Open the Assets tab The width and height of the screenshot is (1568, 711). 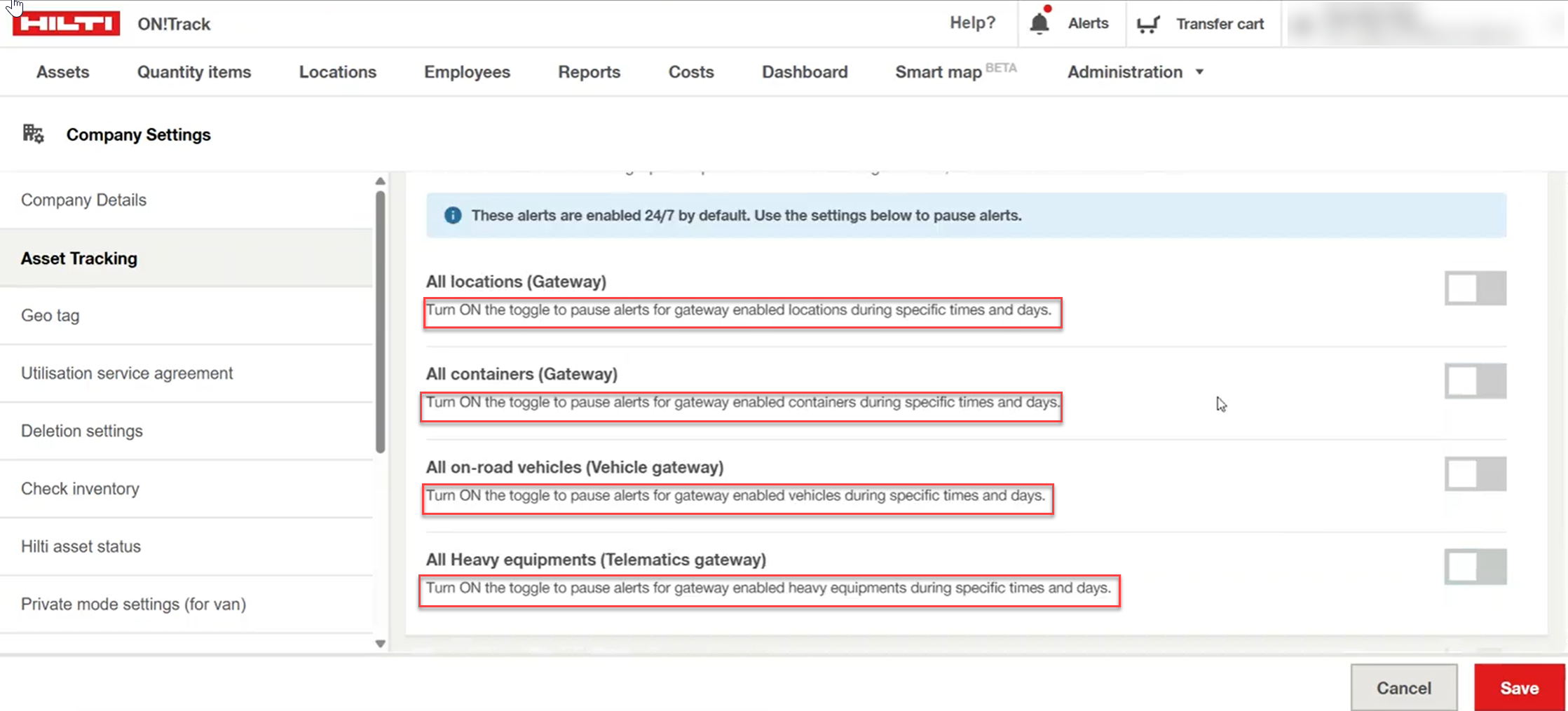63,72
